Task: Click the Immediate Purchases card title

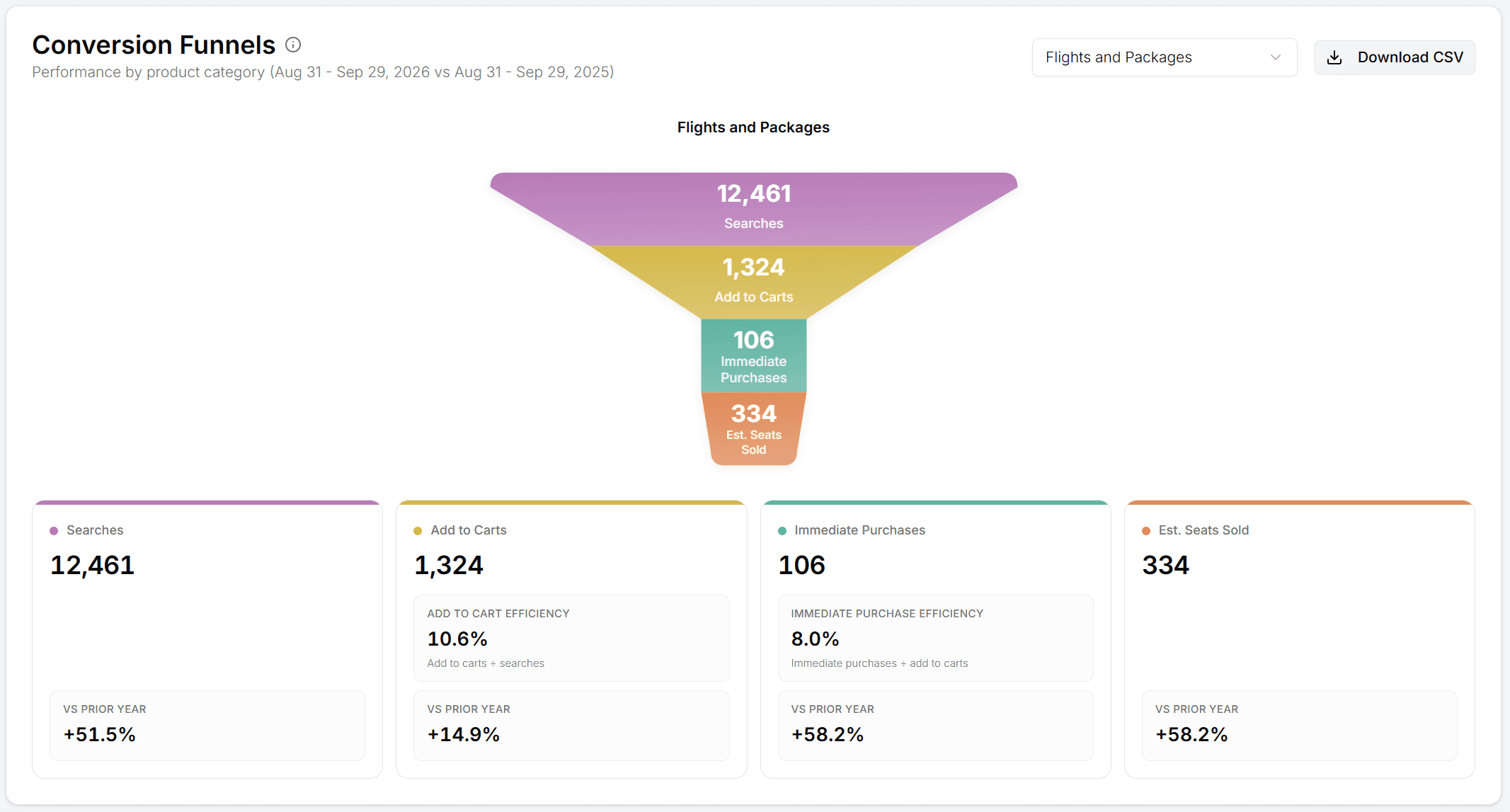Action: pos(859,530)
